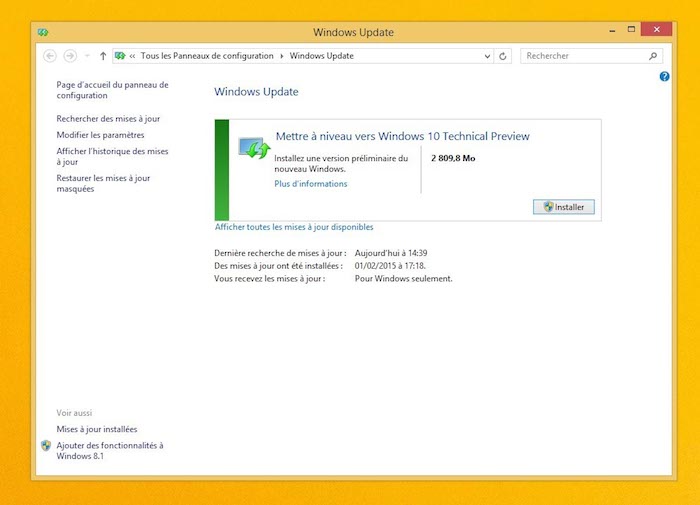
Task: Focus the Rechercher search field
Action: 585,56
